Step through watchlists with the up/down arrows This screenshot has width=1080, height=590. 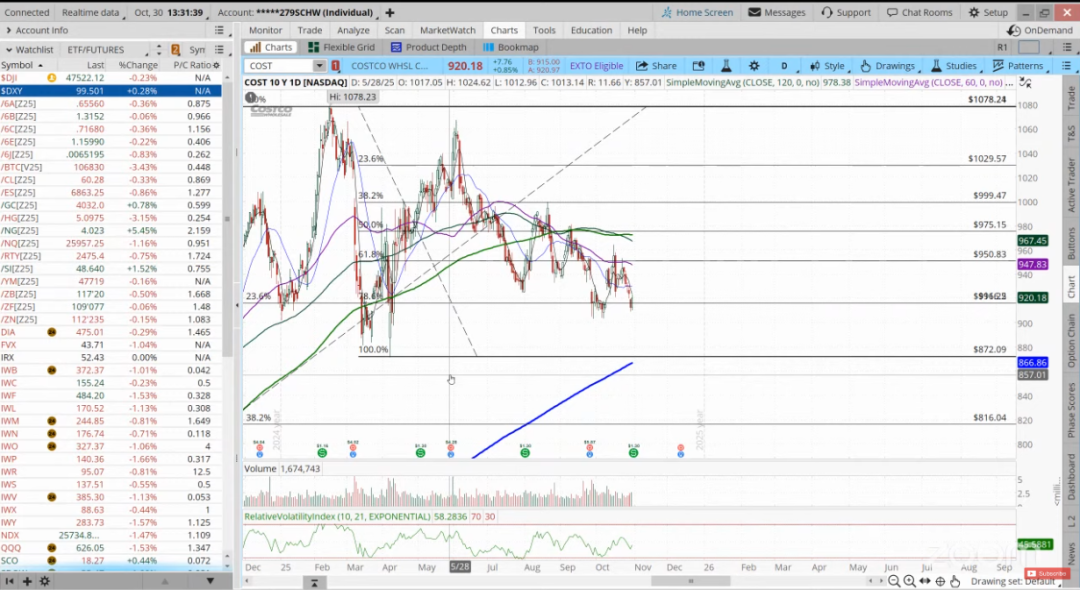pos(159,50)
